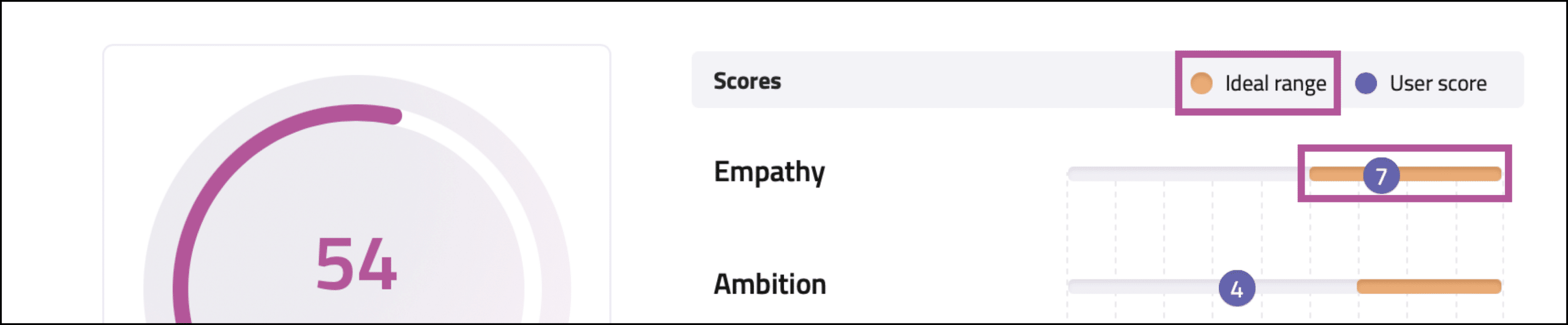Click the Empathy trait label

[769, 172]
